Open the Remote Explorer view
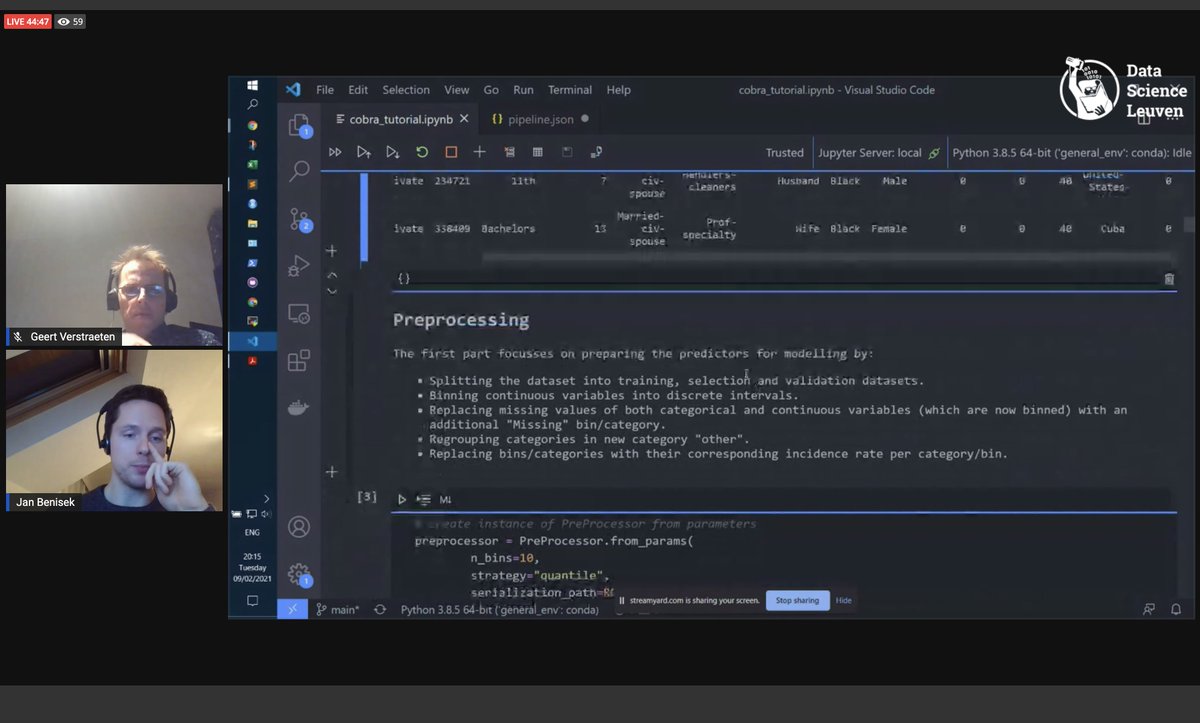Viewport: 1200px width, 723px height. pos(299,313)
